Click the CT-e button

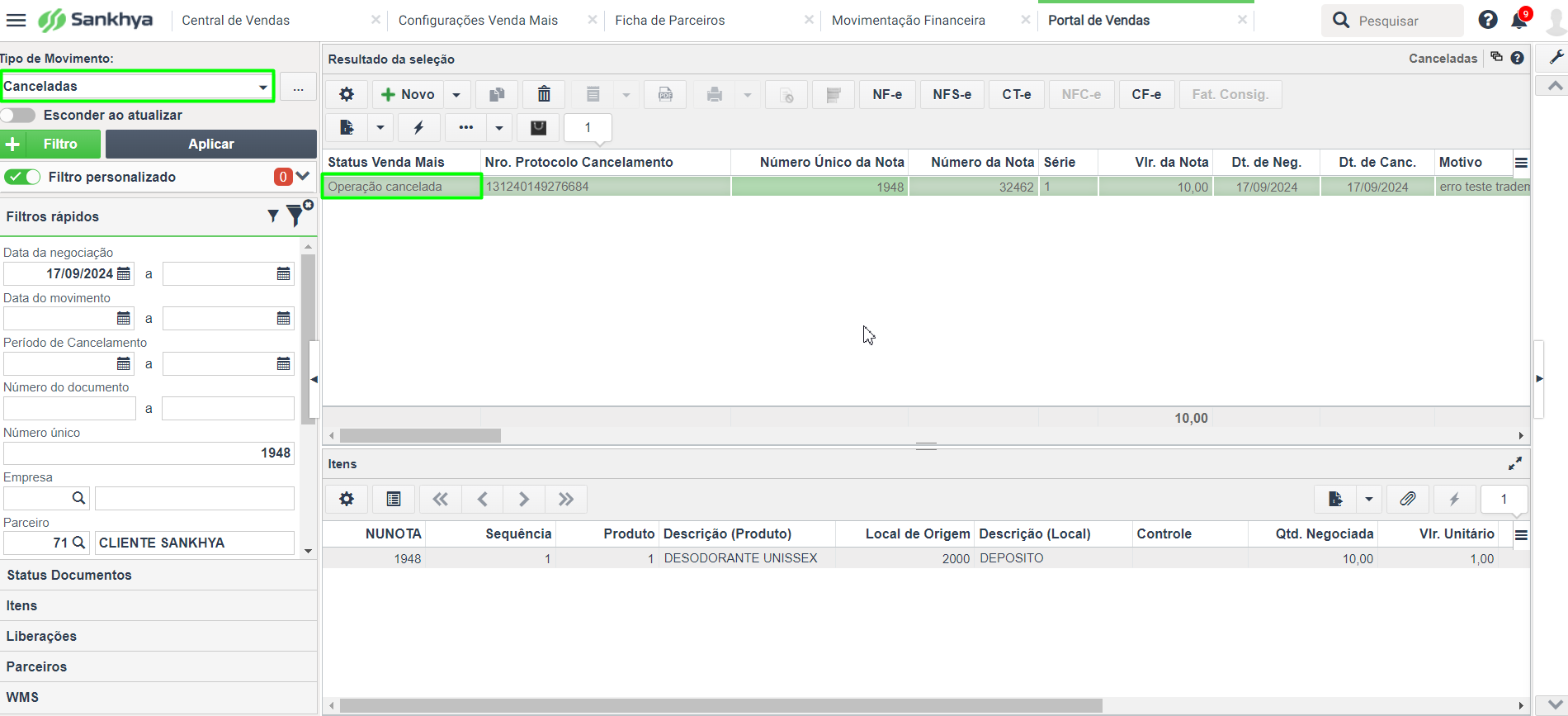1017,94
